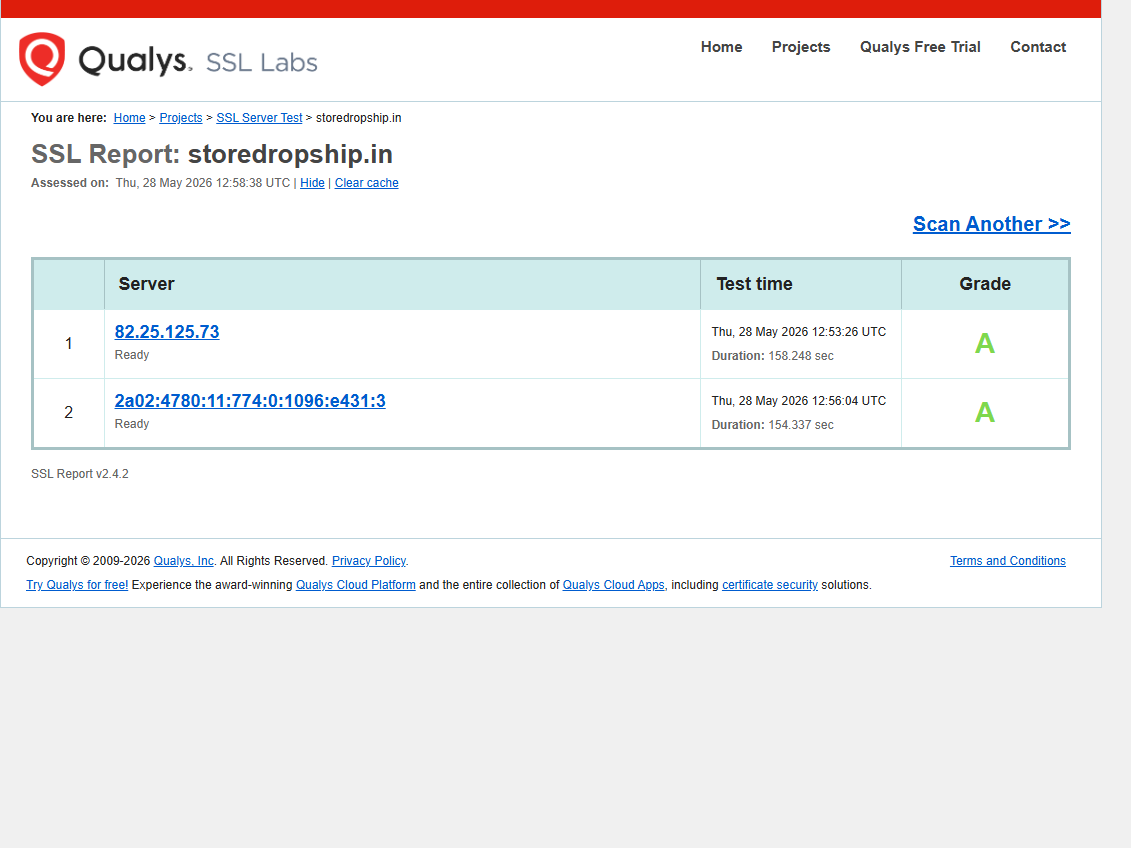This screenshot has width=1131, height=848.
Task: Click row number 2 cell
Action: 69,413
